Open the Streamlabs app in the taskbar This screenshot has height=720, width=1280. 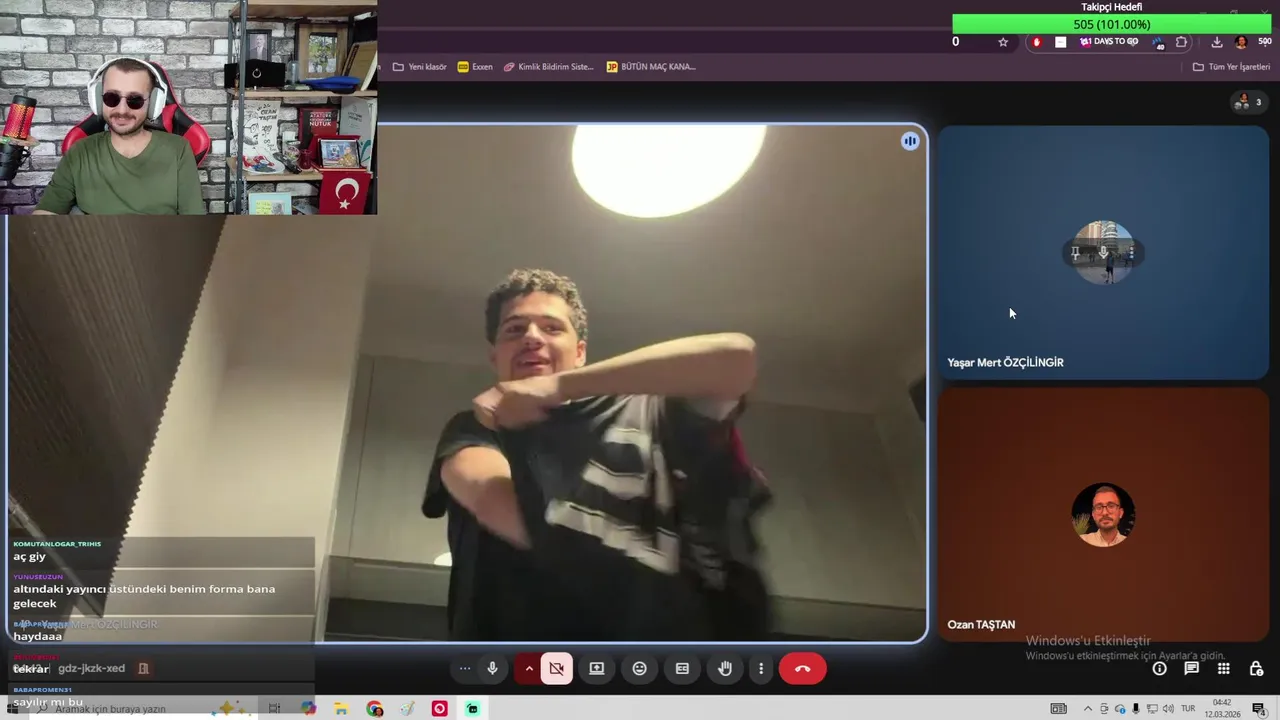[472, 709]
